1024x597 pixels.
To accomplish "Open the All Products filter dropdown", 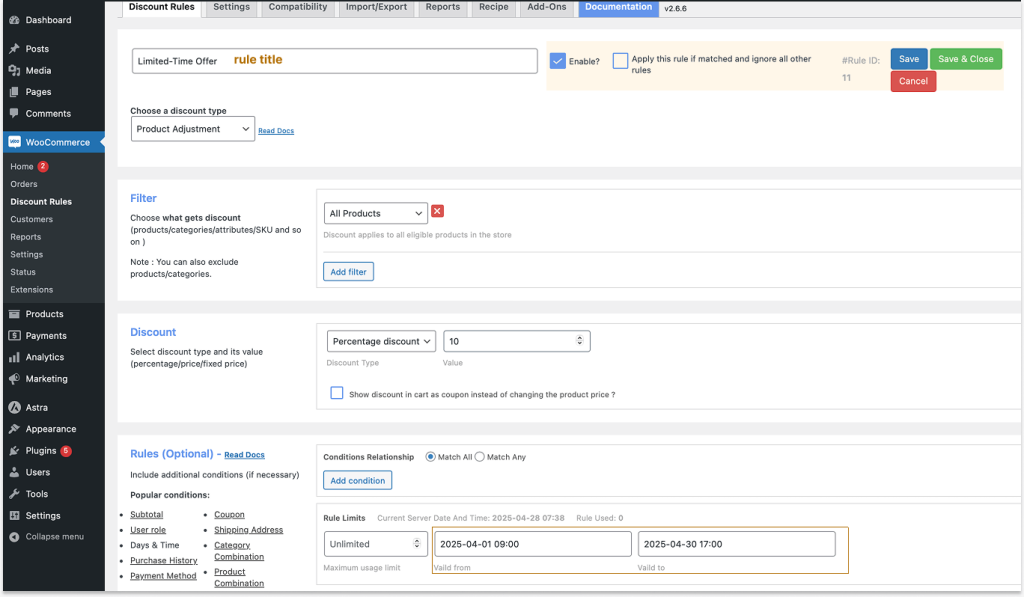I will pyautogui.click(x=376, y=214).
